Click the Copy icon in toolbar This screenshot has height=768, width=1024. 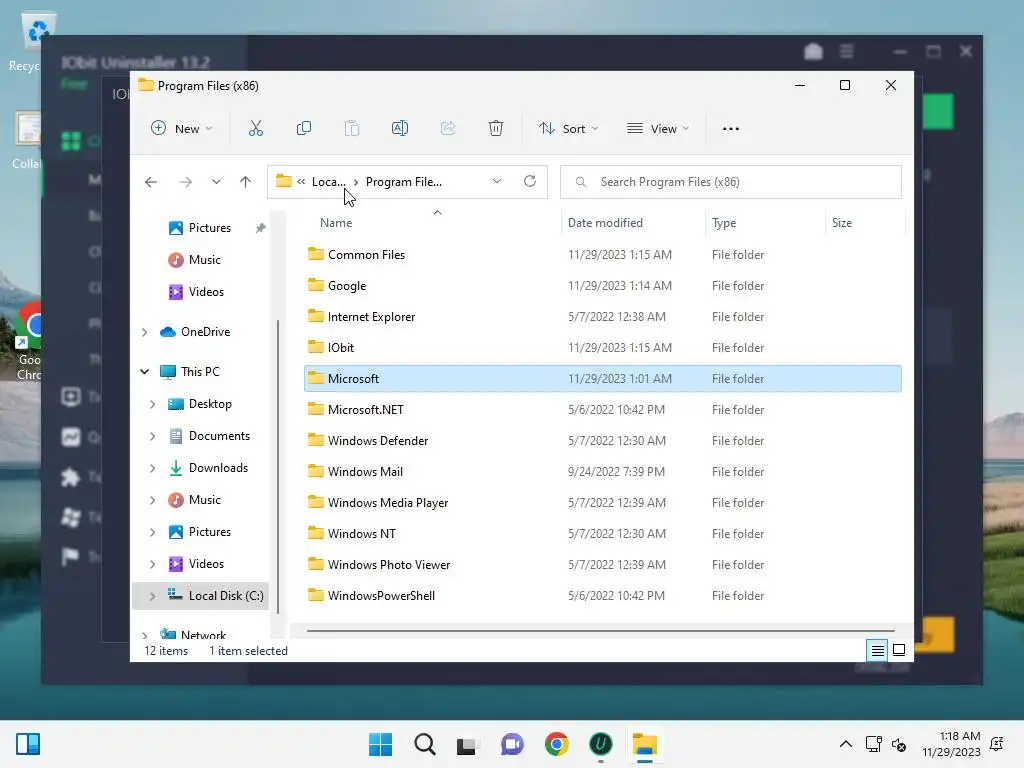point(304,129)
